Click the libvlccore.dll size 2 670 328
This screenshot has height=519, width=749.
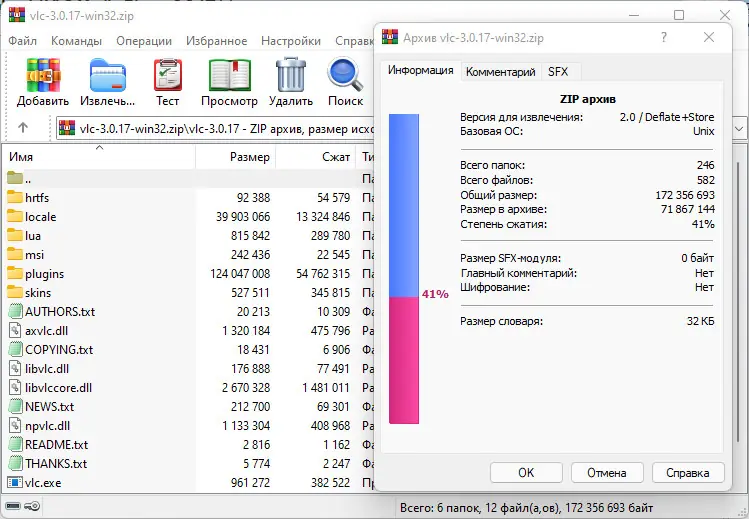[246, 388]
